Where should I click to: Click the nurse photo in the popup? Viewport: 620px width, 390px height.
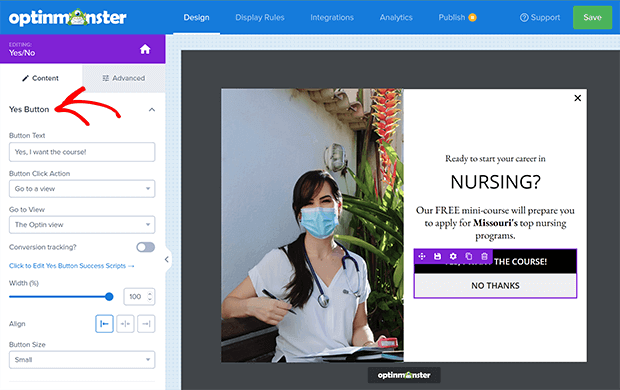(x=312, y=225)
